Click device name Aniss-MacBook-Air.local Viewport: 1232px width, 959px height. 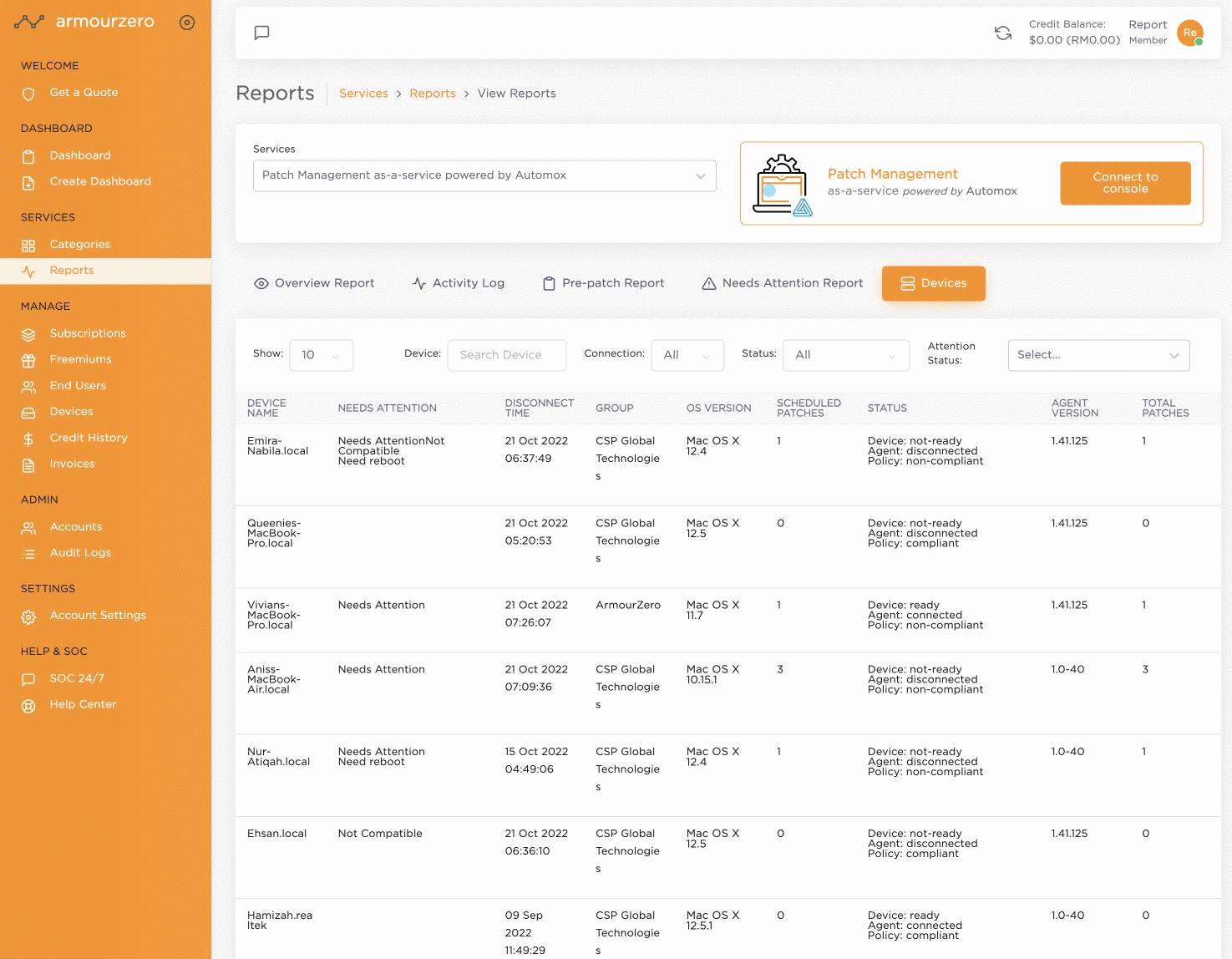pos(274,679)
